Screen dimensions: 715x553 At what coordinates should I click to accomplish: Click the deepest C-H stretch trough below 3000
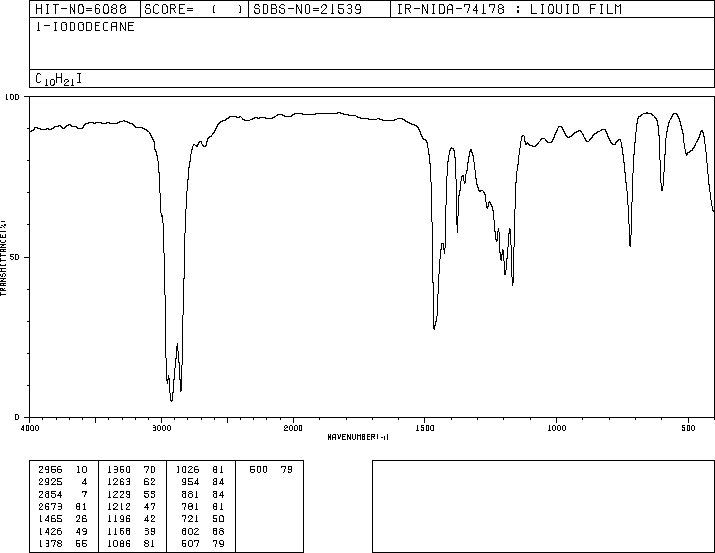coord(171,400)
